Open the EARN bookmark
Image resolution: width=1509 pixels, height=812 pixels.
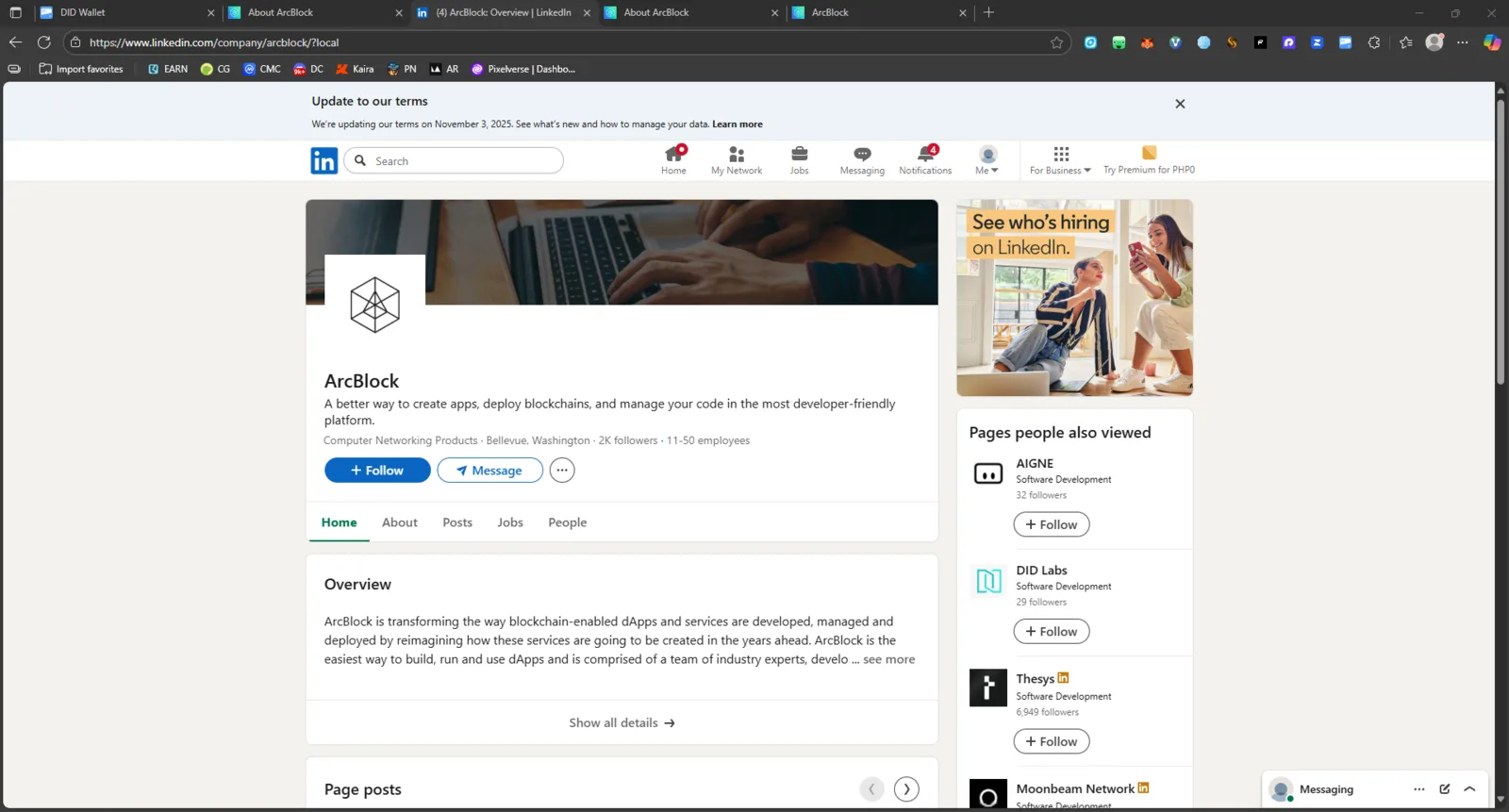[x=168, y=69]
